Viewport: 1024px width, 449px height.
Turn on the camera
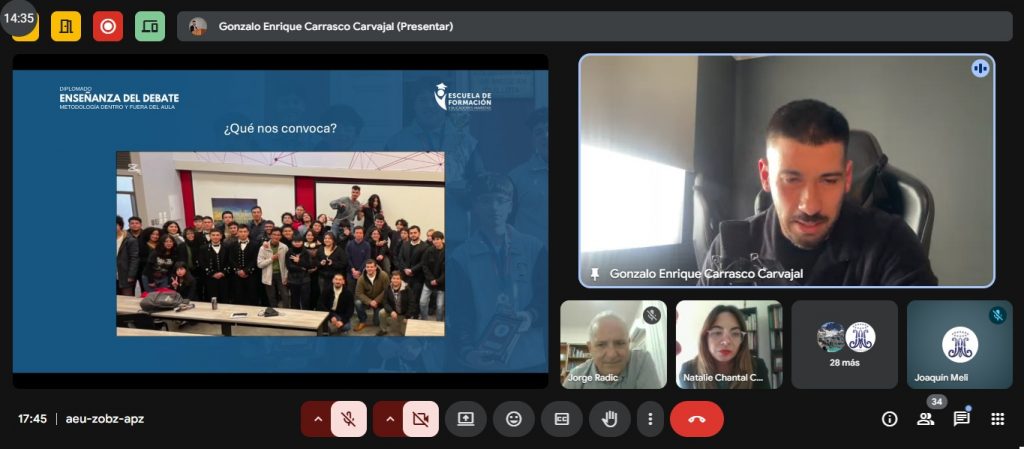421,419
